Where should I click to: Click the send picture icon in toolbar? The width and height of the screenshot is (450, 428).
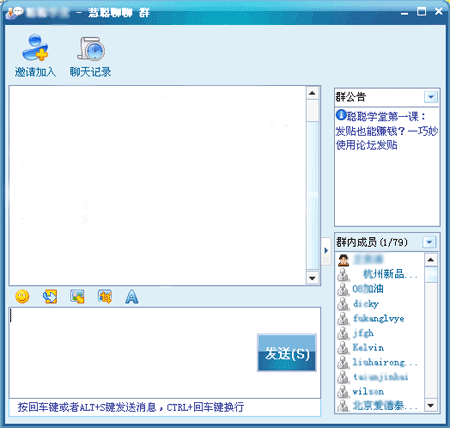click(77, 296)
